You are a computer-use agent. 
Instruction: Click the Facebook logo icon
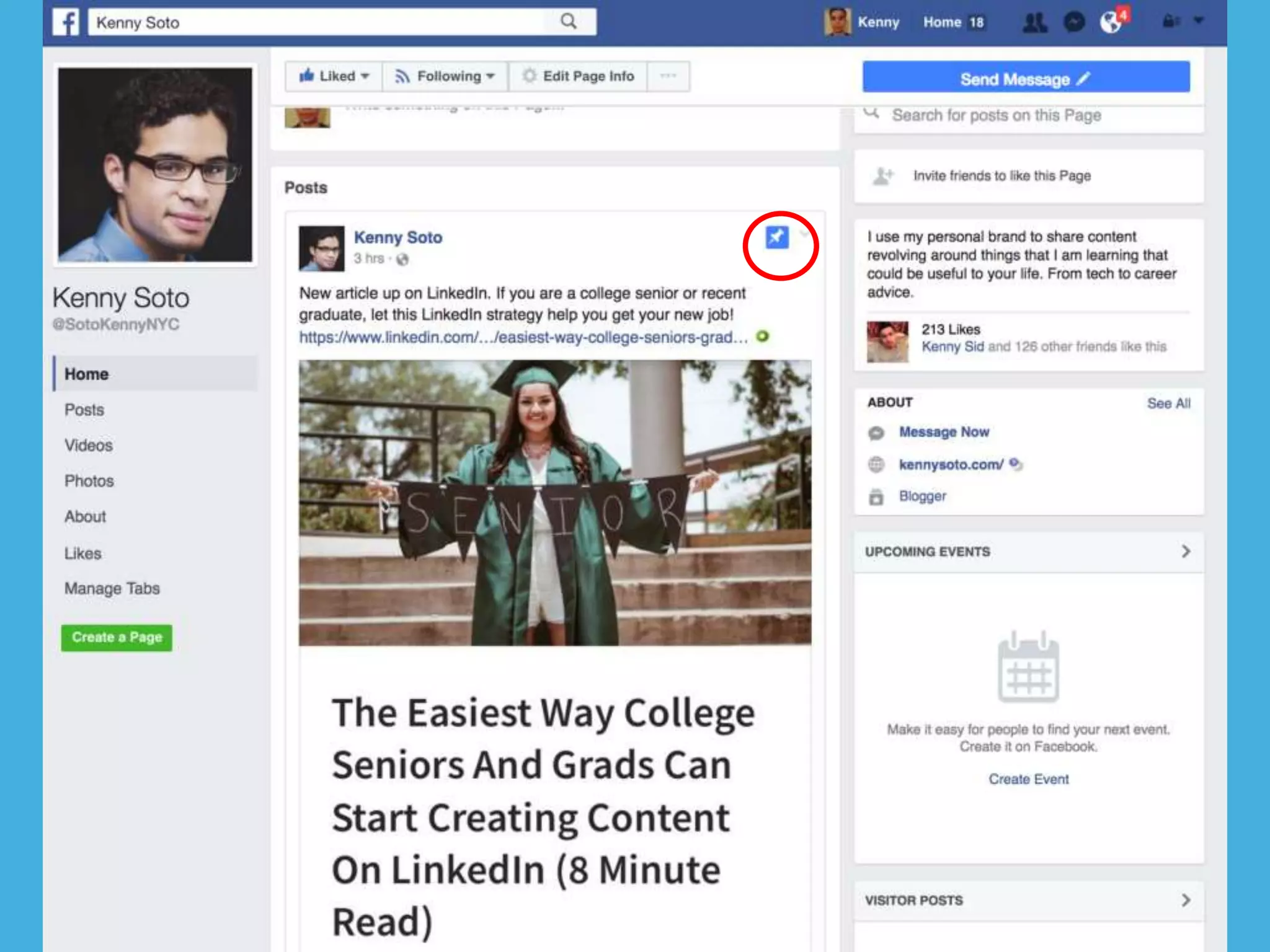click(x=66, y=22)
